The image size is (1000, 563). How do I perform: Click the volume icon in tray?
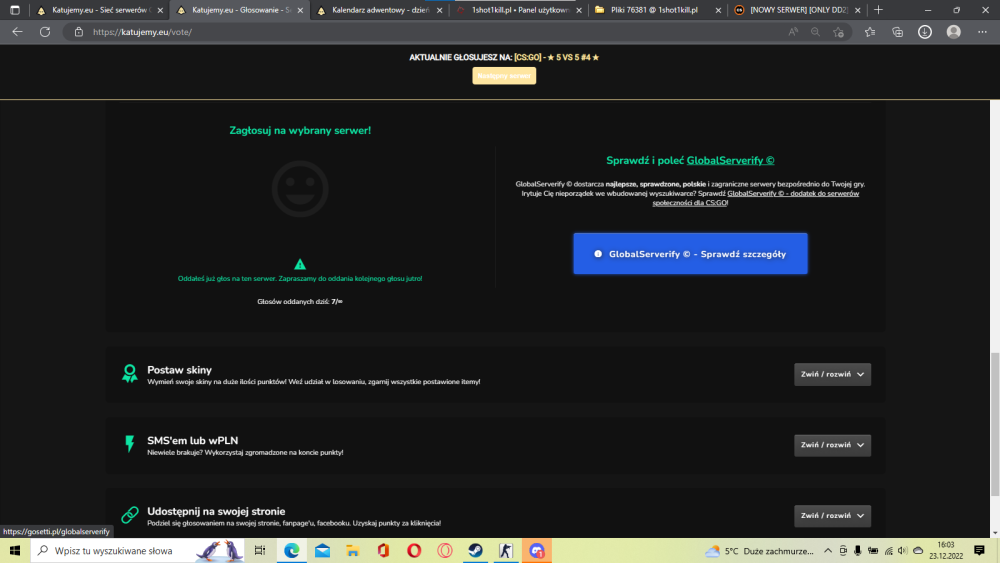pos(902,550)
